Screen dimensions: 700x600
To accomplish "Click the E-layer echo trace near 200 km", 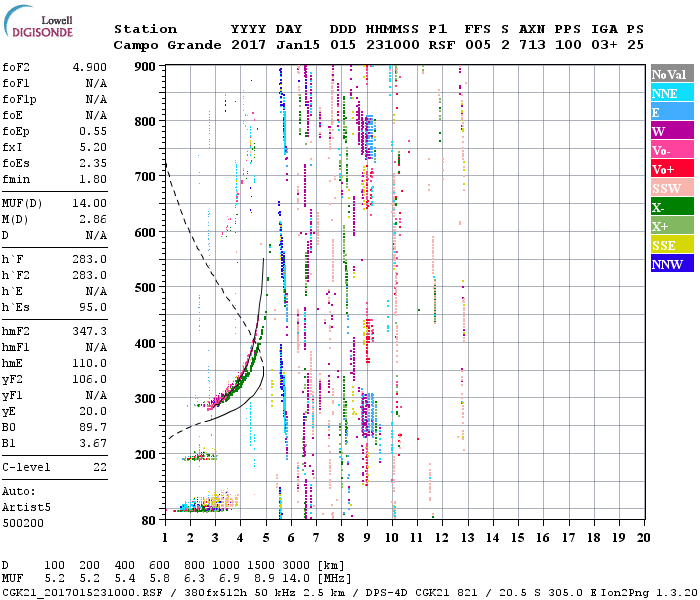I will click(198, 457).
